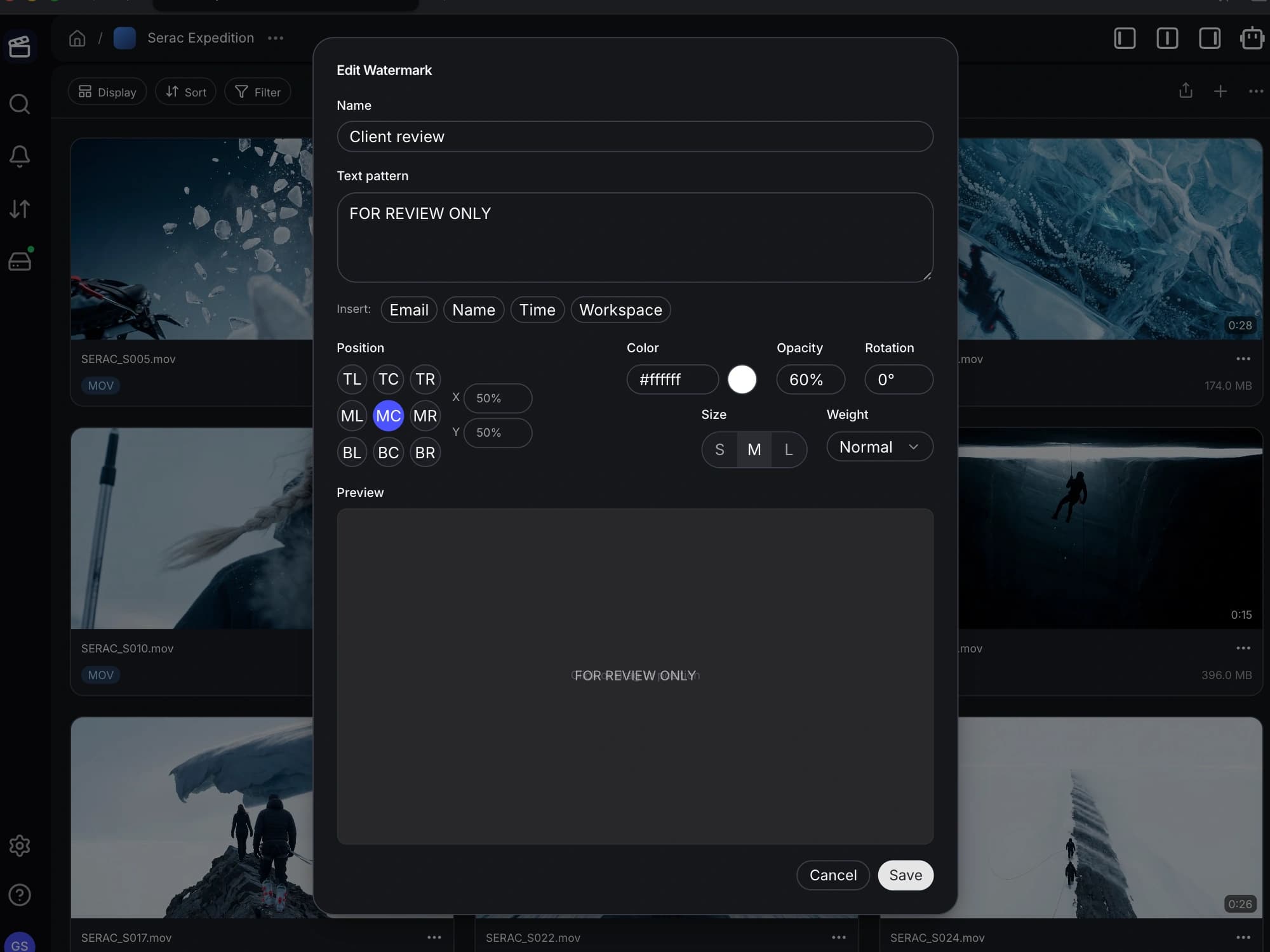Open search from the left sidebar
Screen dimensions: 1270x952
click(20, 103)
